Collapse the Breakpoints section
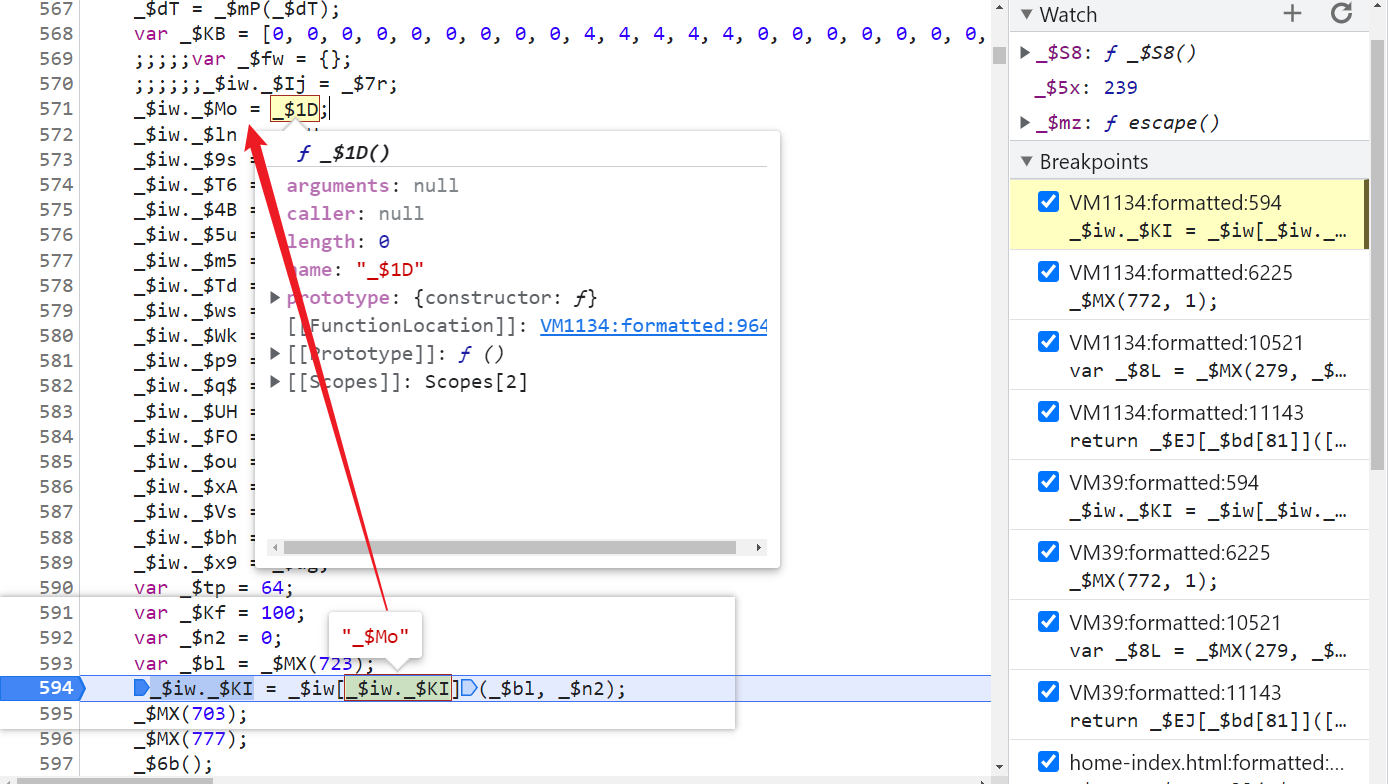This screenshot has width=1388, height=784. (1026, 162)
